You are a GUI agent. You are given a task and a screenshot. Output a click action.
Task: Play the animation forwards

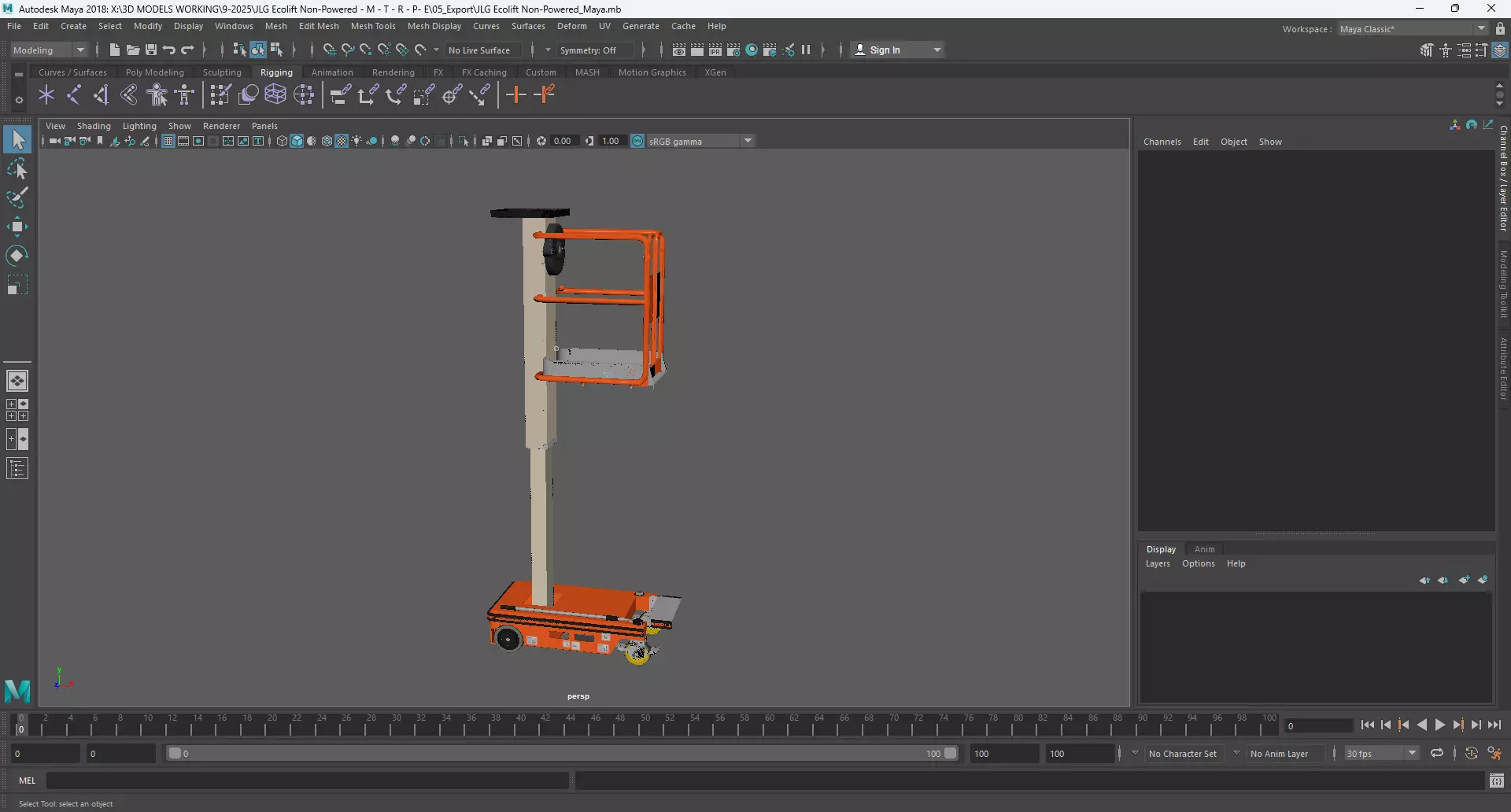pyautogui.click(x=1439, y=725)
